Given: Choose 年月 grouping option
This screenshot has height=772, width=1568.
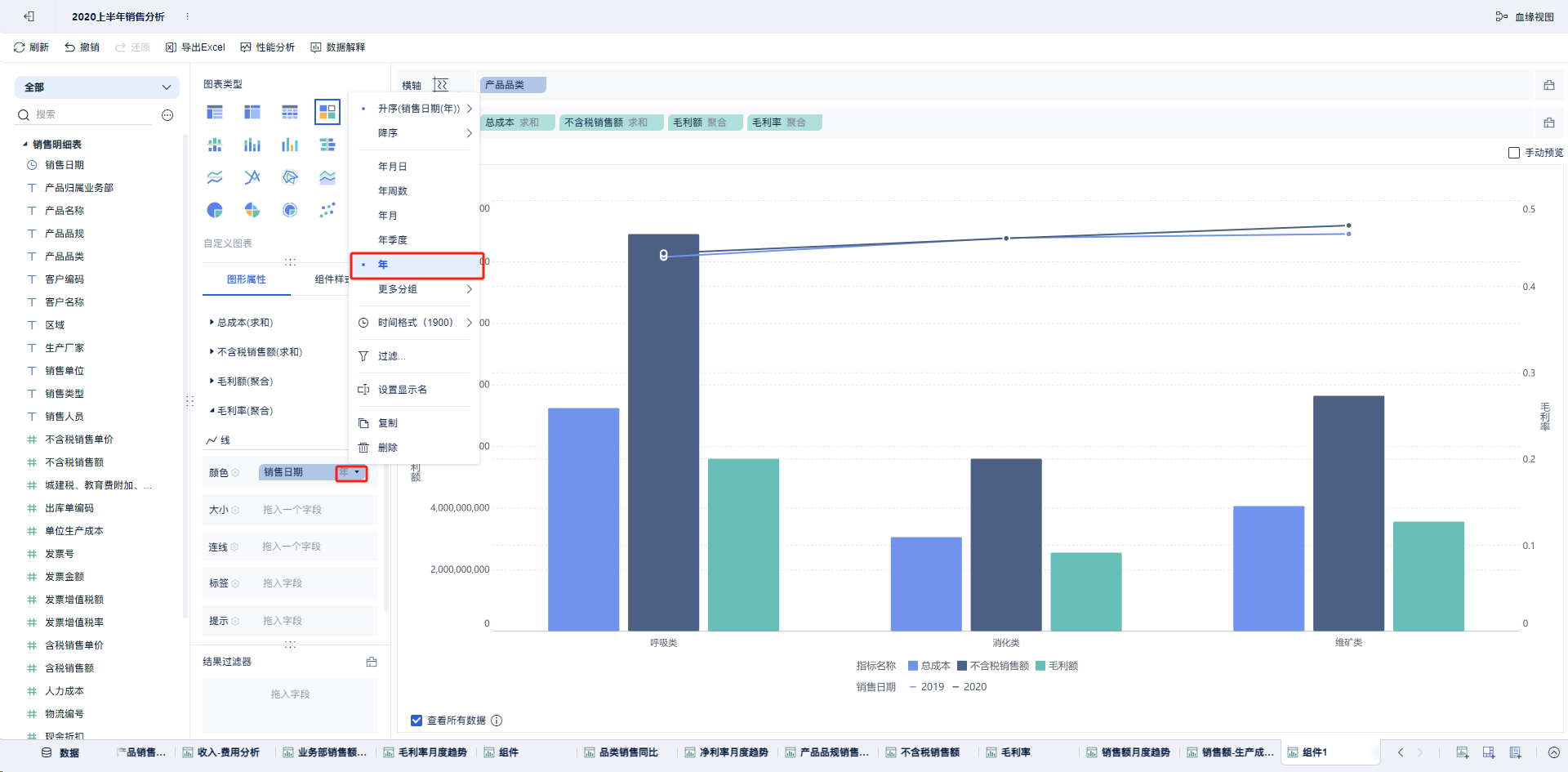Looking at the screenshot, I should tap(415, 216).
